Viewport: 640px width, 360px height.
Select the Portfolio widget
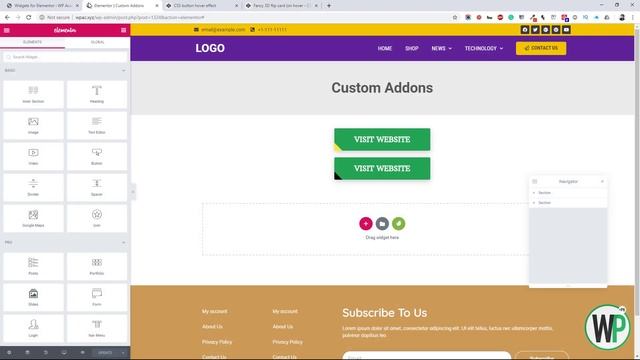(x=97, y=267)
